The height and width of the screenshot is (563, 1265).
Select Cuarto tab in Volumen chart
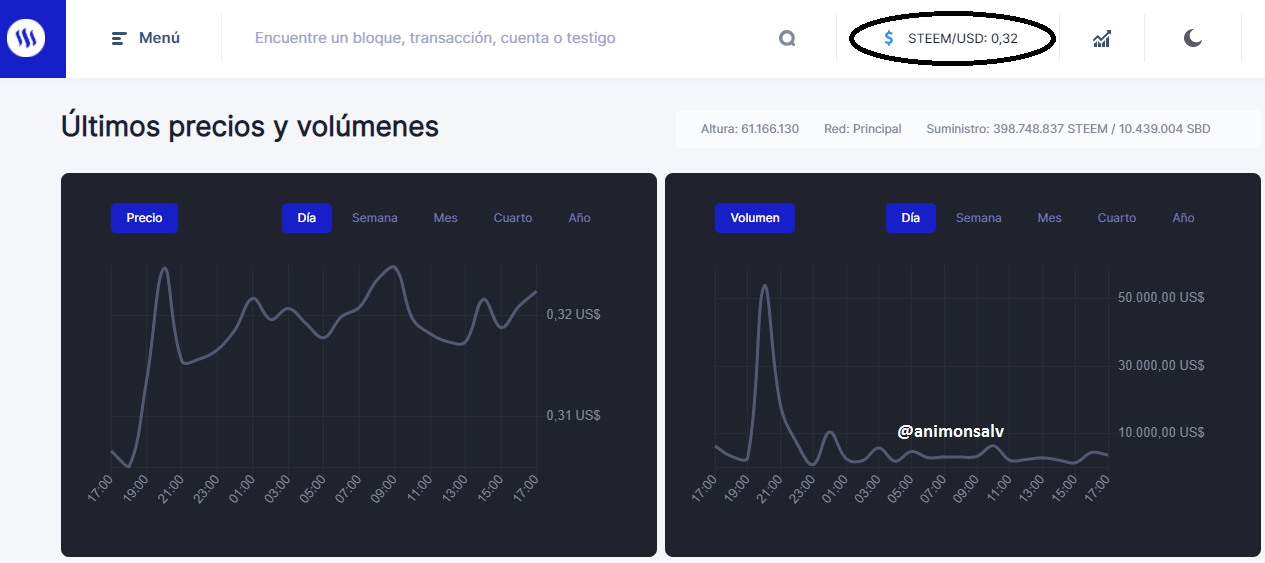[1117, 218]
